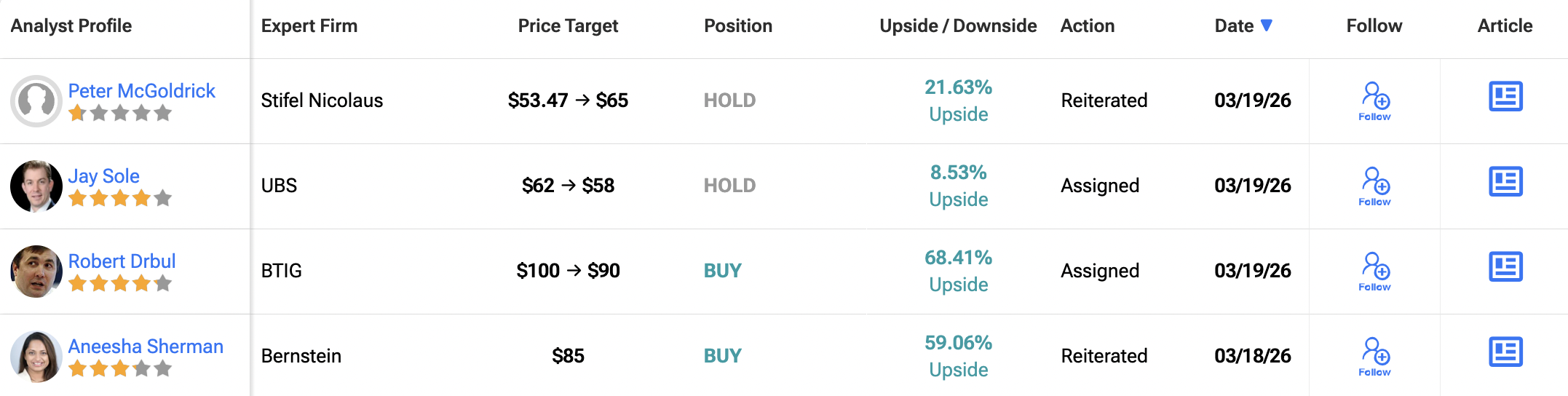
Task: Open Aneesha Sherman profile link
Action: tap(146, 346)
